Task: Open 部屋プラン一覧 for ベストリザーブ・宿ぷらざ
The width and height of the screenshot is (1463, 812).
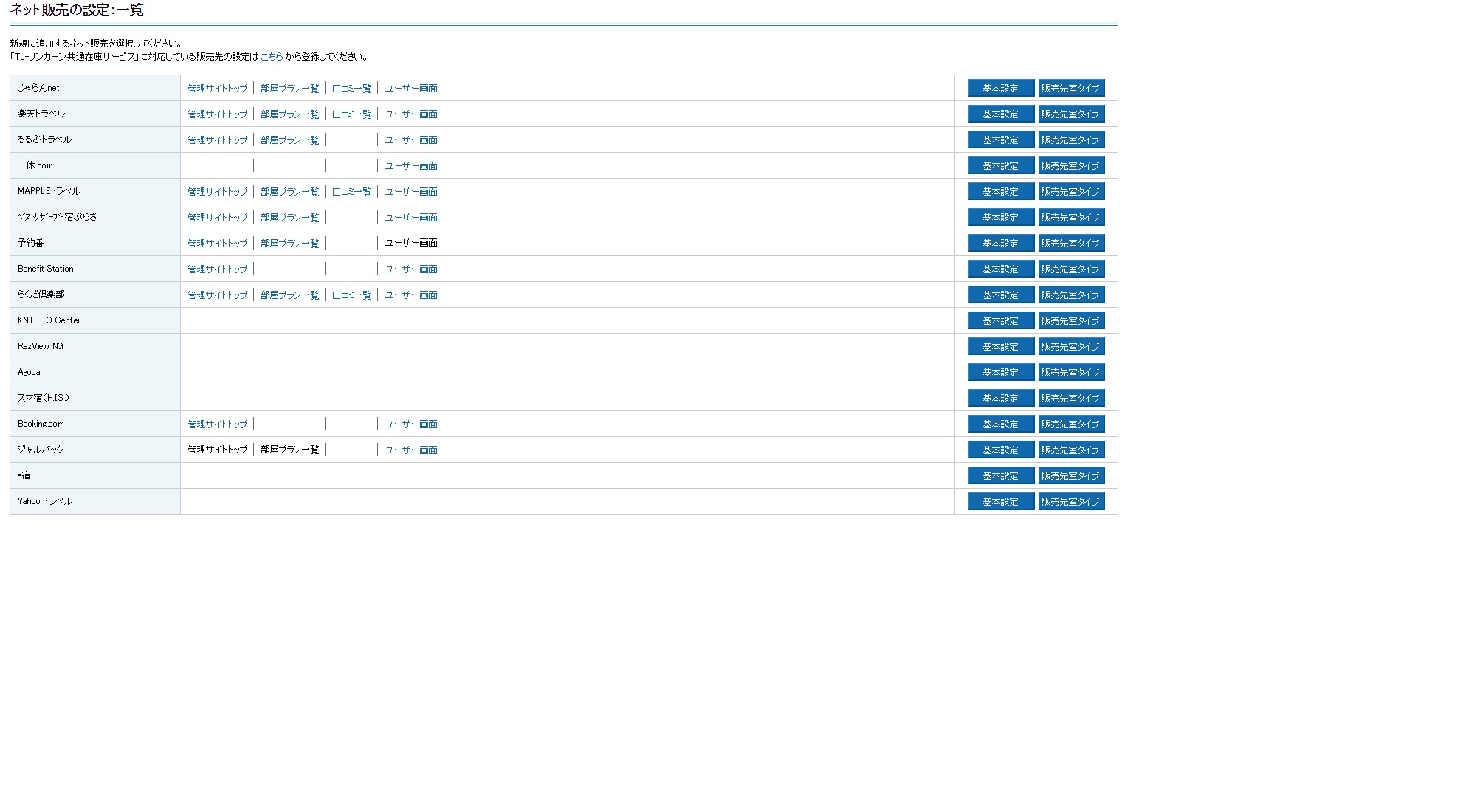Action: pos(289,218)
